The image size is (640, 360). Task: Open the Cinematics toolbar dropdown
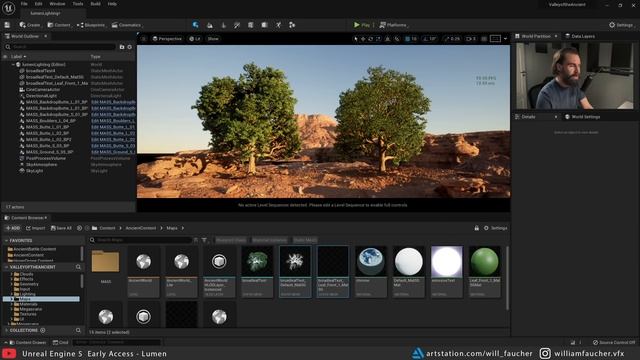(x=127, y=25)
